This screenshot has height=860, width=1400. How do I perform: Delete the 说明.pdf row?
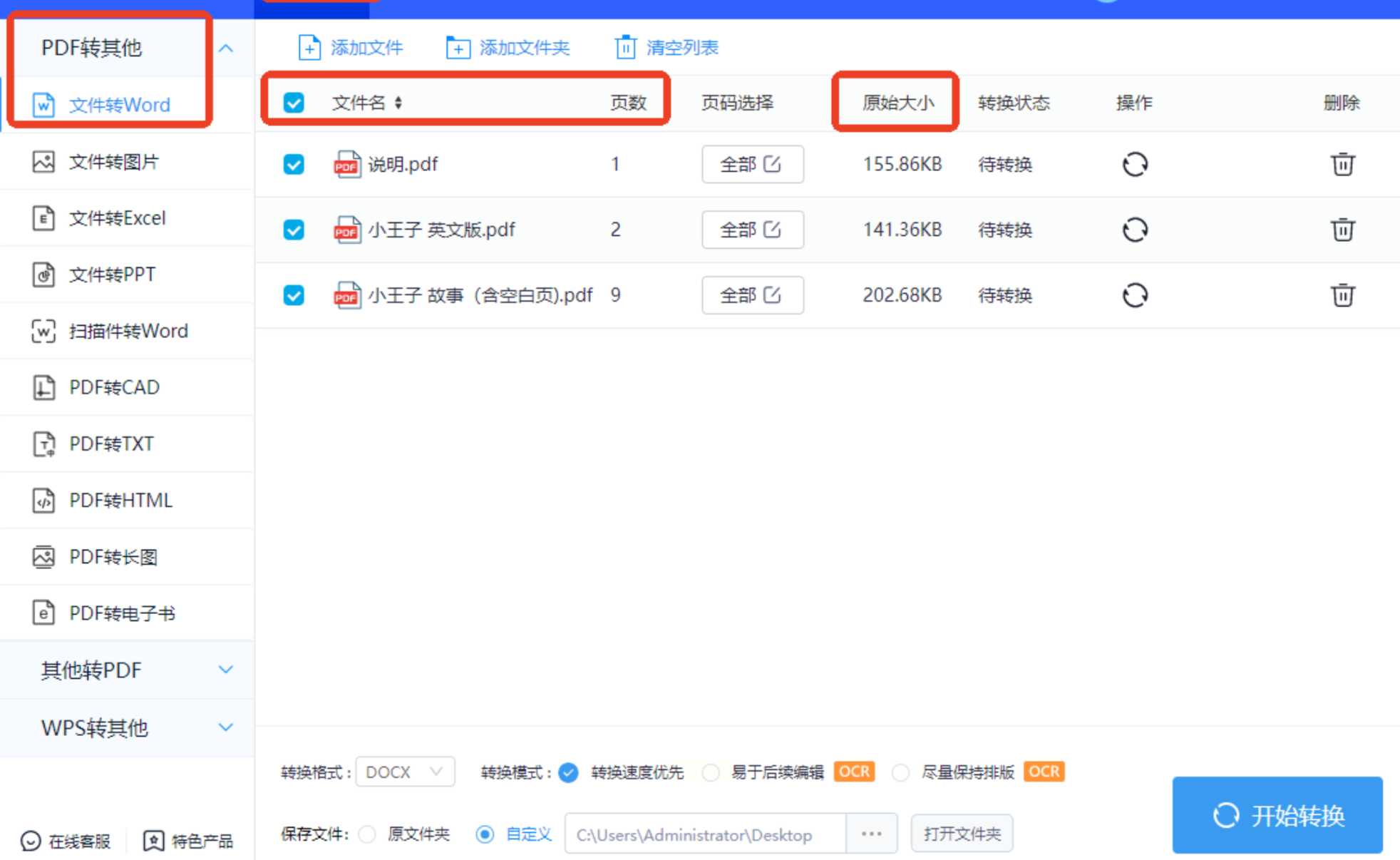click(x=1342, y=165)
